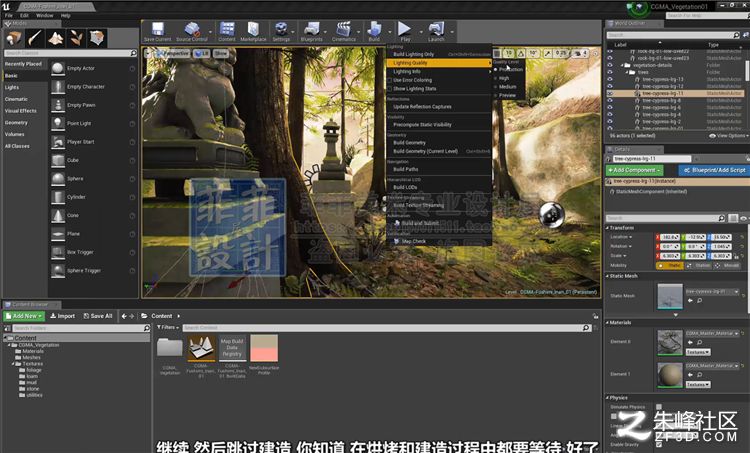
Task: Click Save All button
Action: (98, 316)
